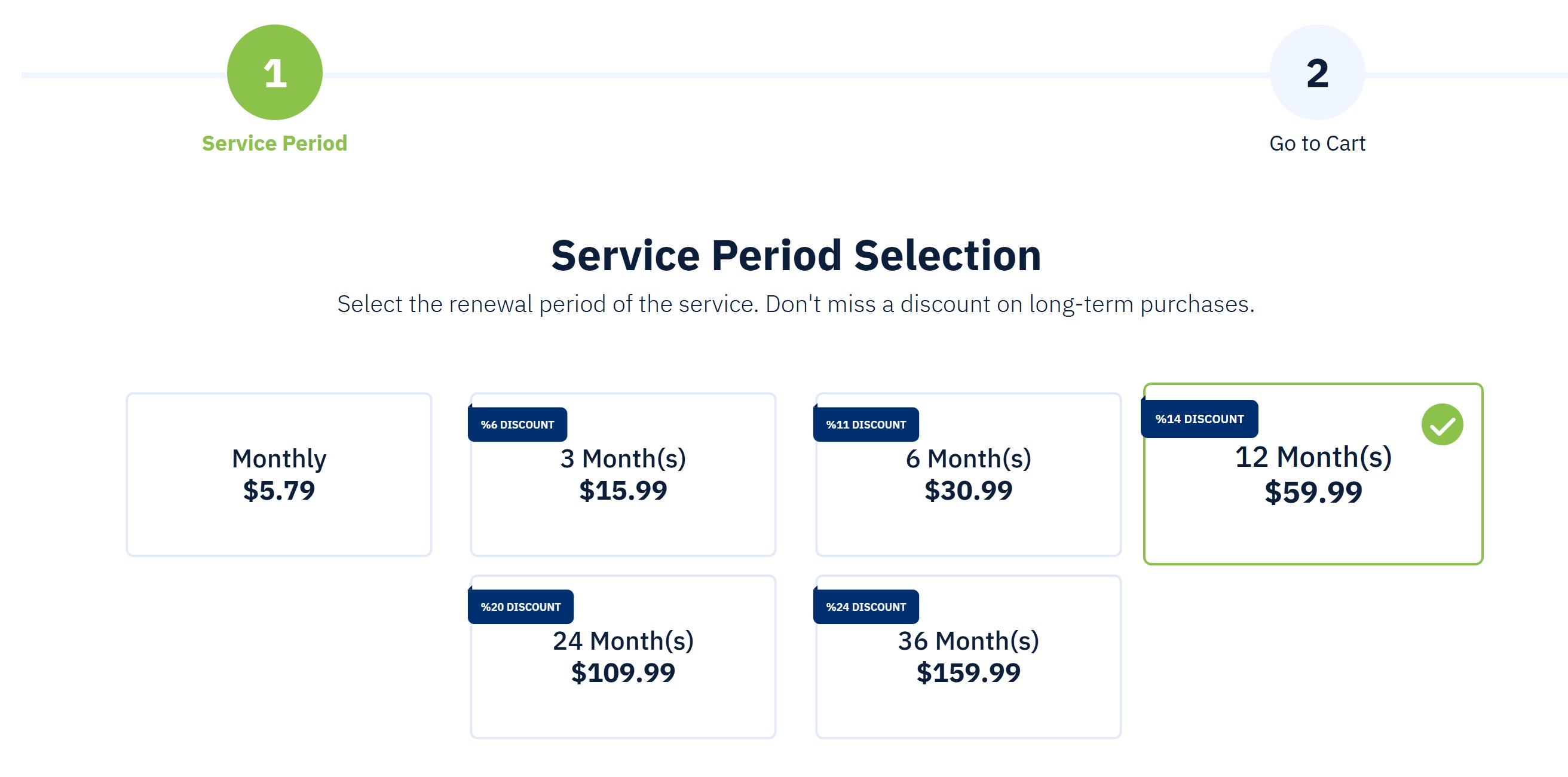Click the %24 DISCOUNT badge

(865, 607)
